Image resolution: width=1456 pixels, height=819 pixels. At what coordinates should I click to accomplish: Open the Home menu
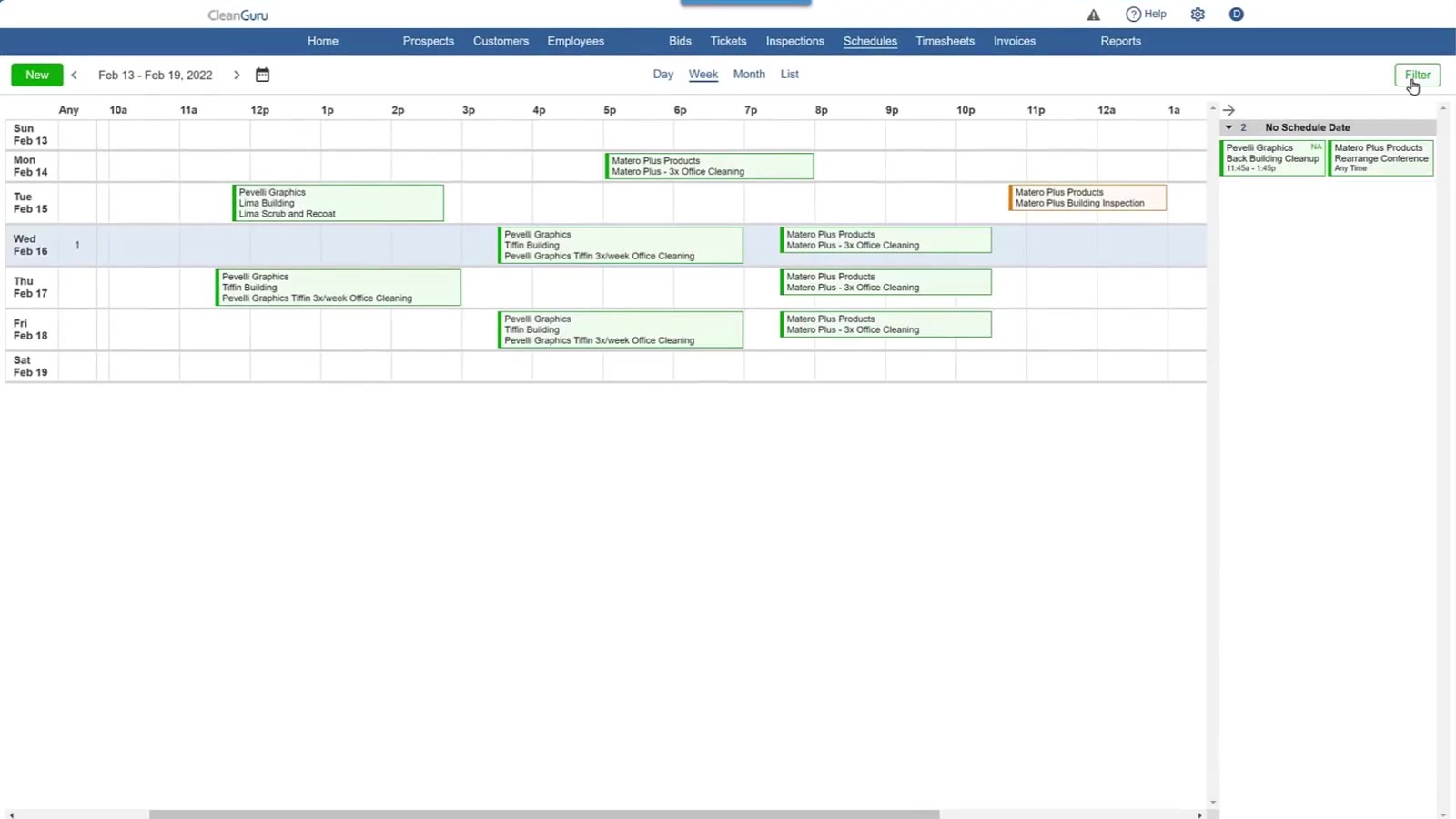323,41
